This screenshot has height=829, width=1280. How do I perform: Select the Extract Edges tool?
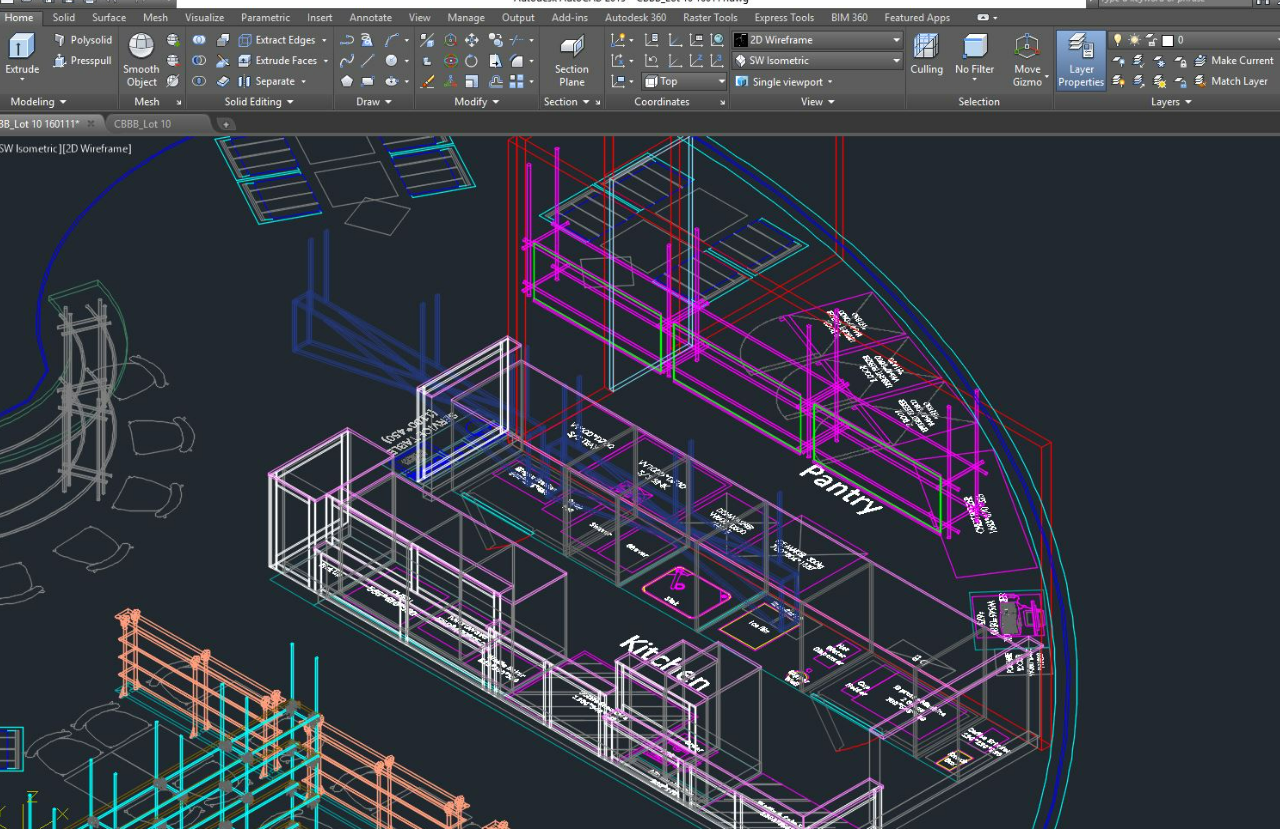pyautogui.click(x=277, y=40)
